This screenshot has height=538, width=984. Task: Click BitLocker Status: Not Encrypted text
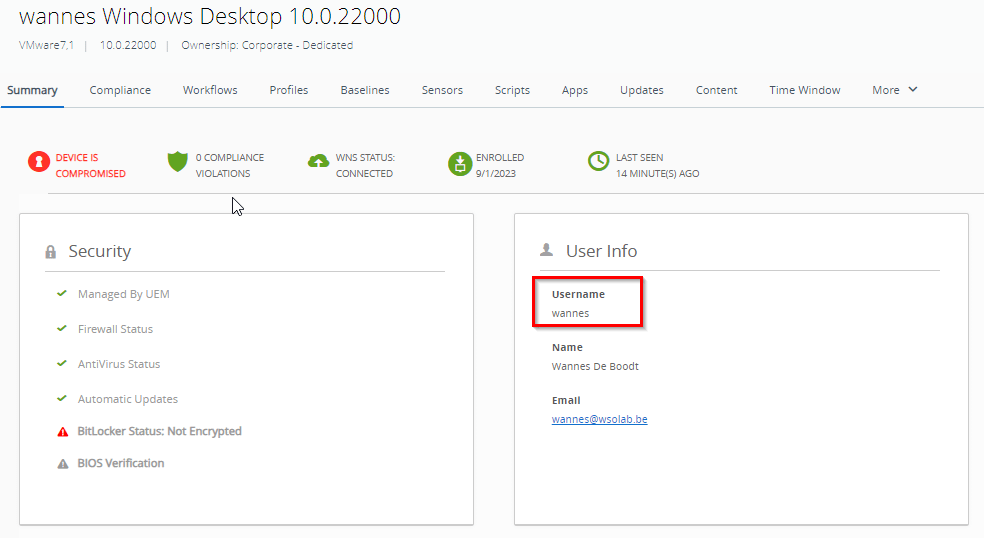[160, 432]
